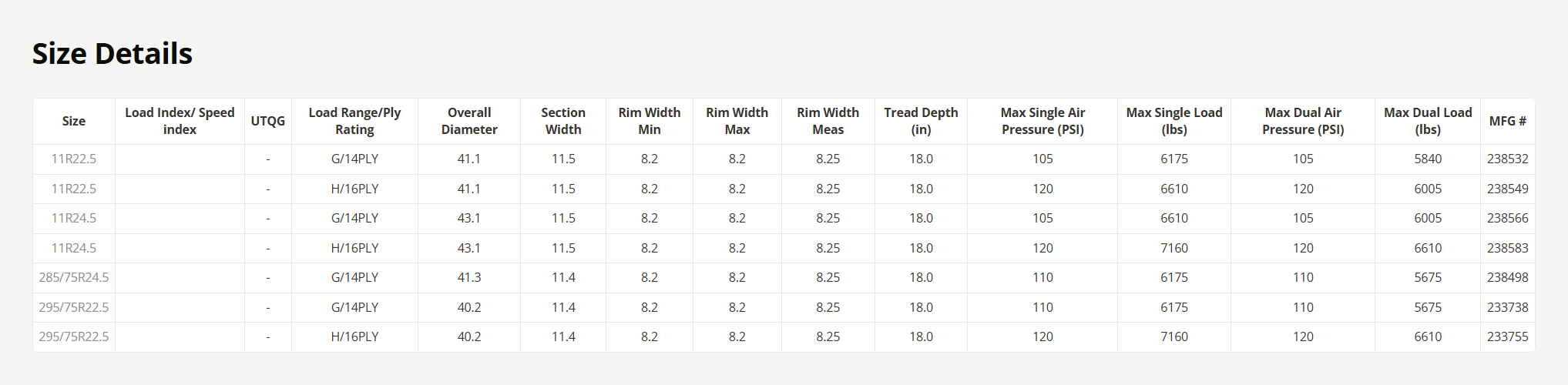Click the Section Width column header

click(562, 121)
